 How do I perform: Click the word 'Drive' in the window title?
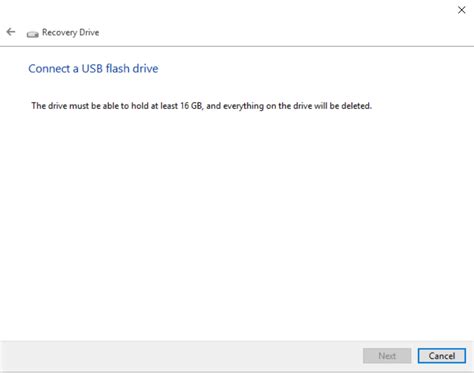(x=89, y=33)
